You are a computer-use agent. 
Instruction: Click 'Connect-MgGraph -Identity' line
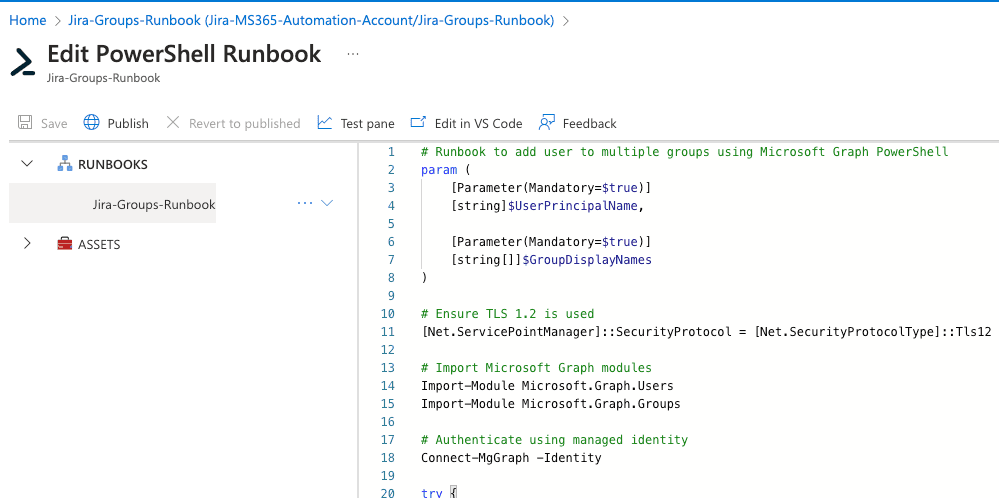point(511,457)
